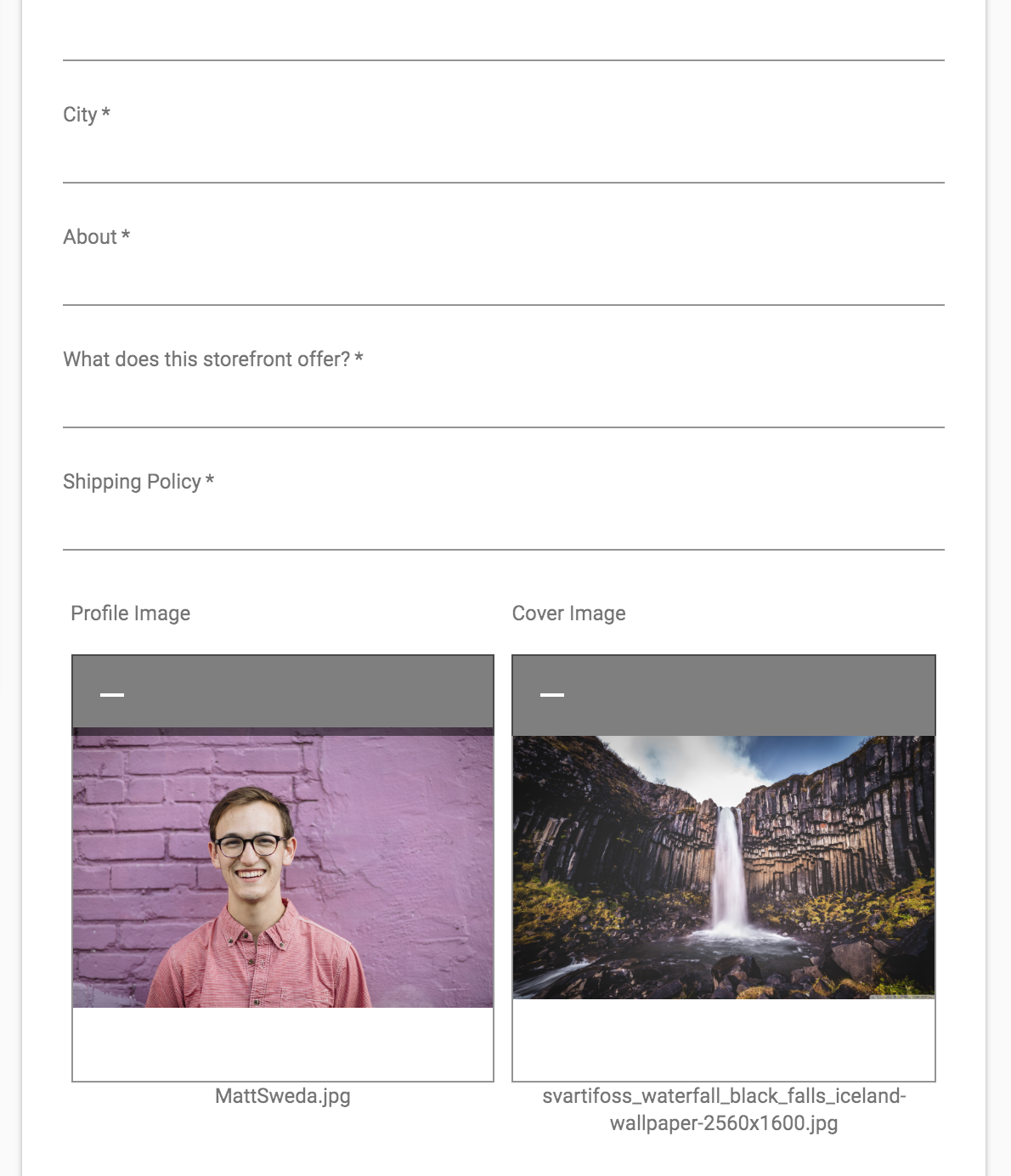Image resolution: width=1011 pixels, height=1176 pixels.
Task: Click the svartifoss waterfall wallpaper filename
Action: (x=724, y=1110)
